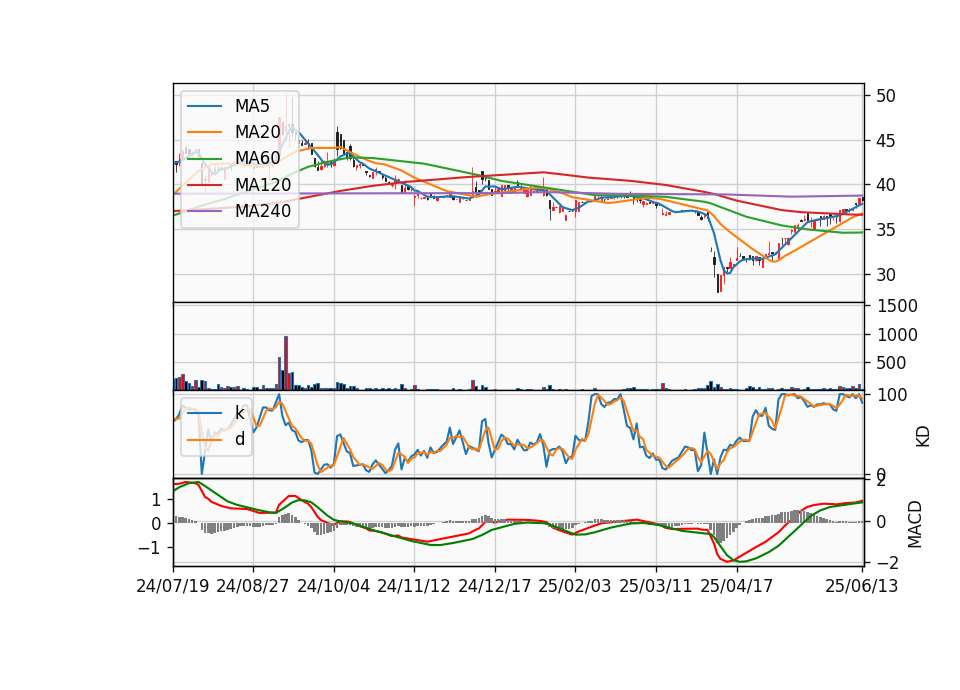The height and width of the screenshot is (690, 960).
Task: Click the price axis value 40
Action: coord(885,185)
